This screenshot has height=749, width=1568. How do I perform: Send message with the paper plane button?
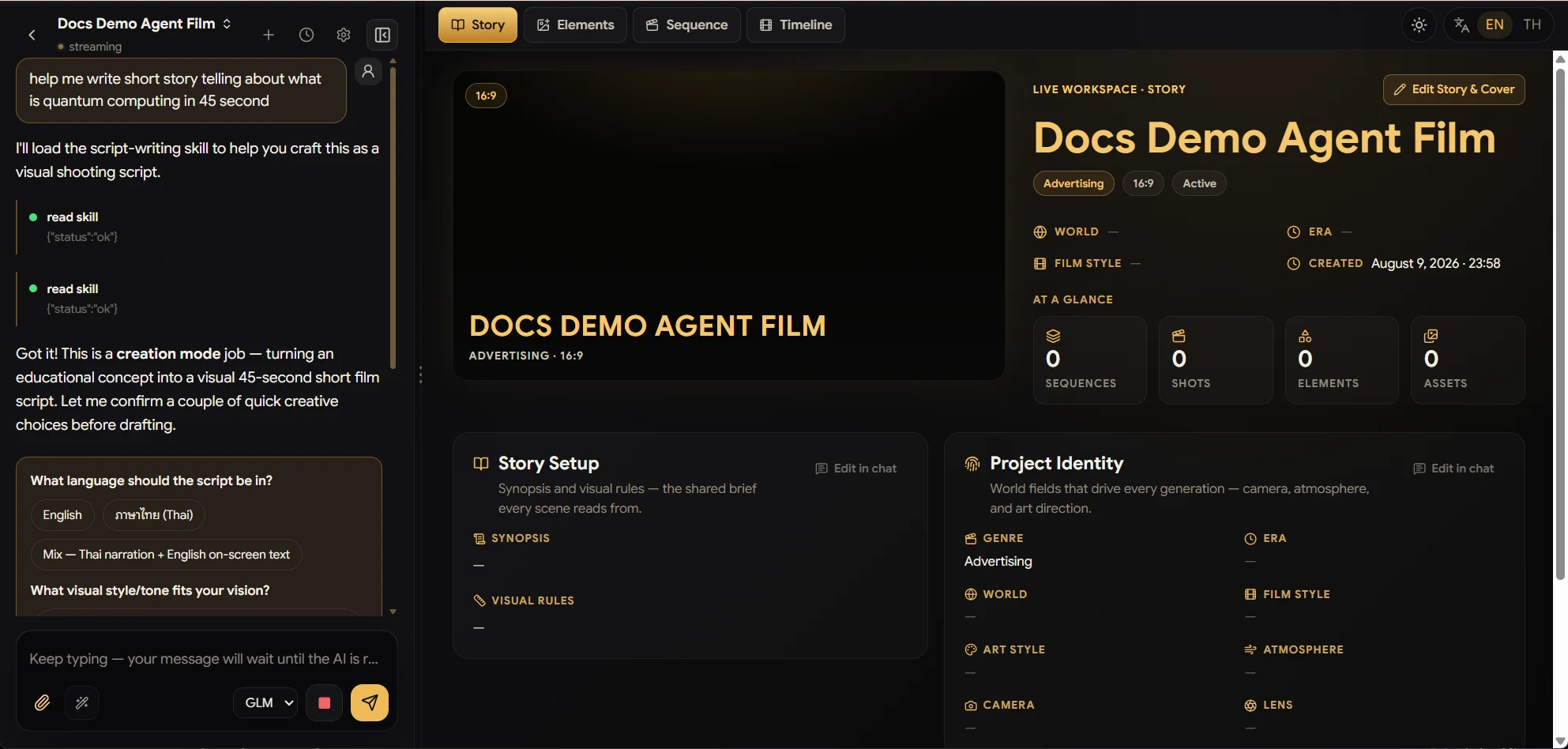(370, 702)
